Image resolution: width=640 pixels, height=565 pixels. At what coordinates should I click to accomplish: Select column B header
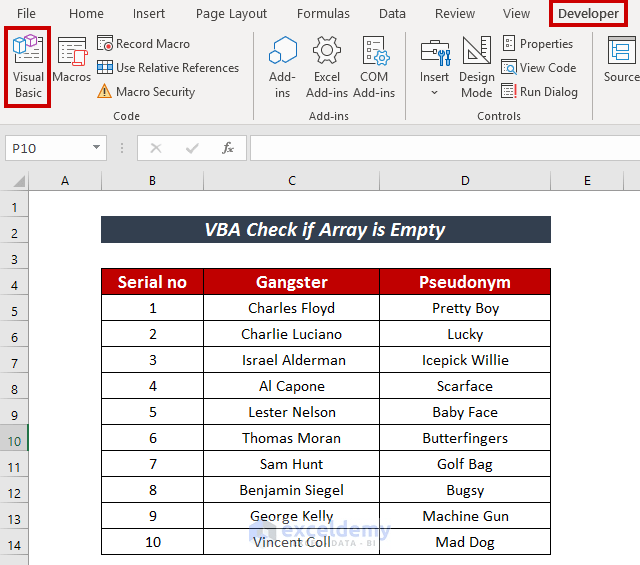pos(152,180)
